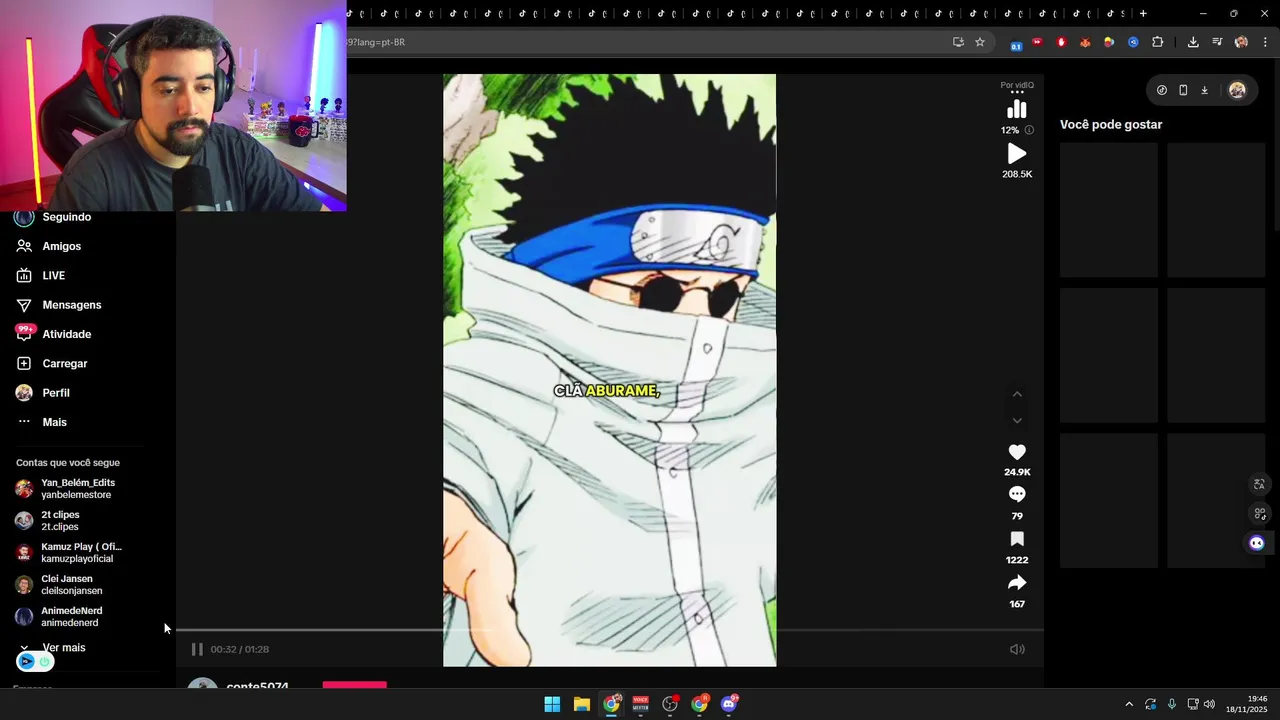Save video with the bookmark icon
The image size is (1280, 720).
1017,539
